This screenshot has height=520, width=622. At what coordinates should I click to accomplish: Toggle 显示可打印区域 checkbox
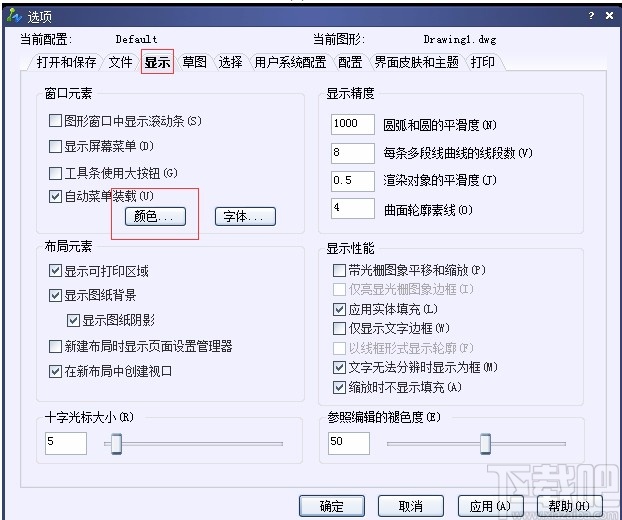(55, 271)
